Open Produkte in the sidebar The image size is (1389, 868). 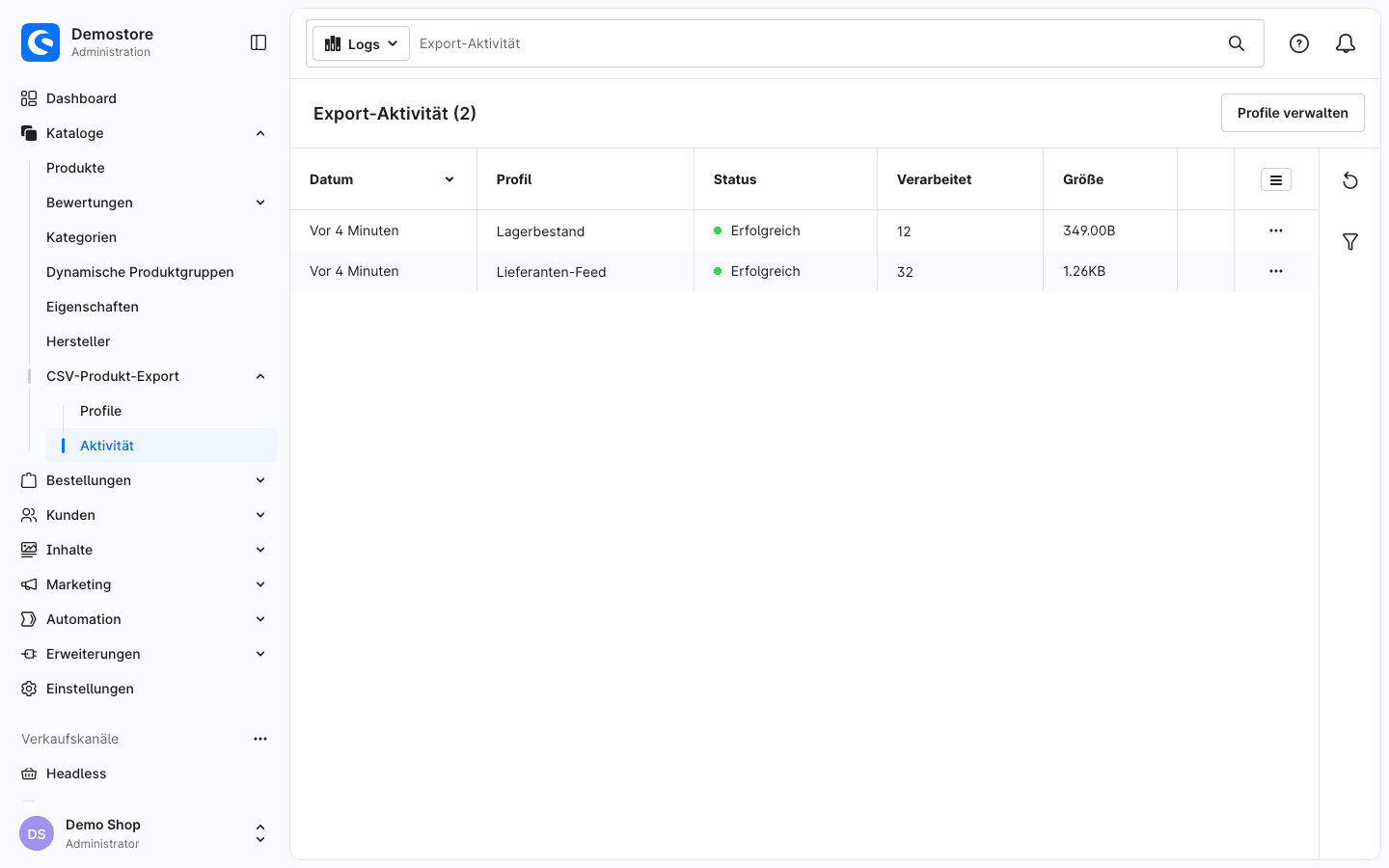pos(75,168)
